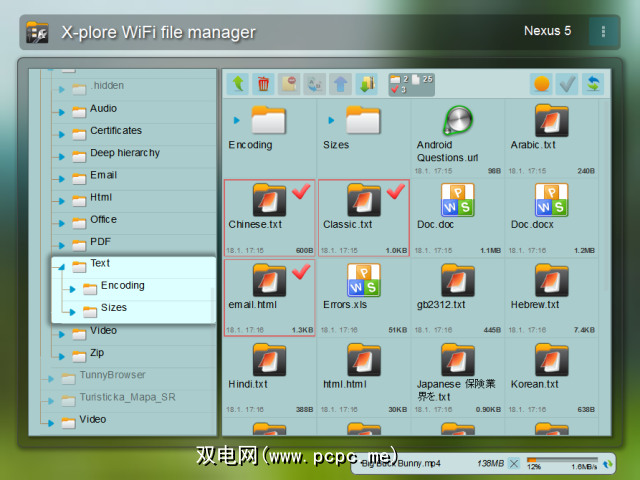The height and width of the screenshot is (480, 640).
Task: Click the Office folder label in tree
Action: 103,219
